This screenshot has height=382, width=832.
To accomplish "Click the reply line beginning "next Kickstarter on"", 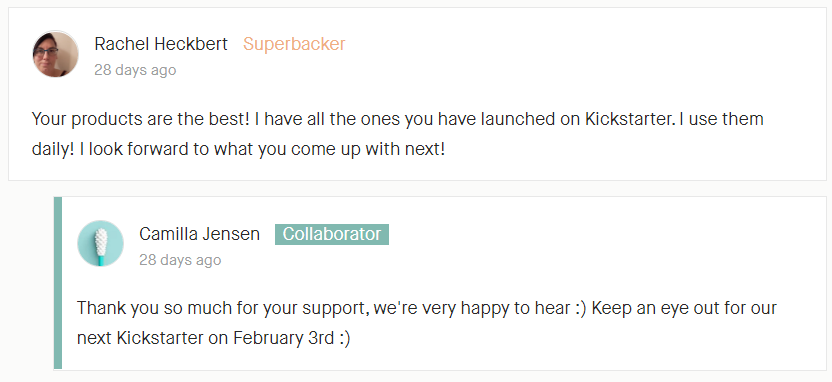I will [214, 338].
